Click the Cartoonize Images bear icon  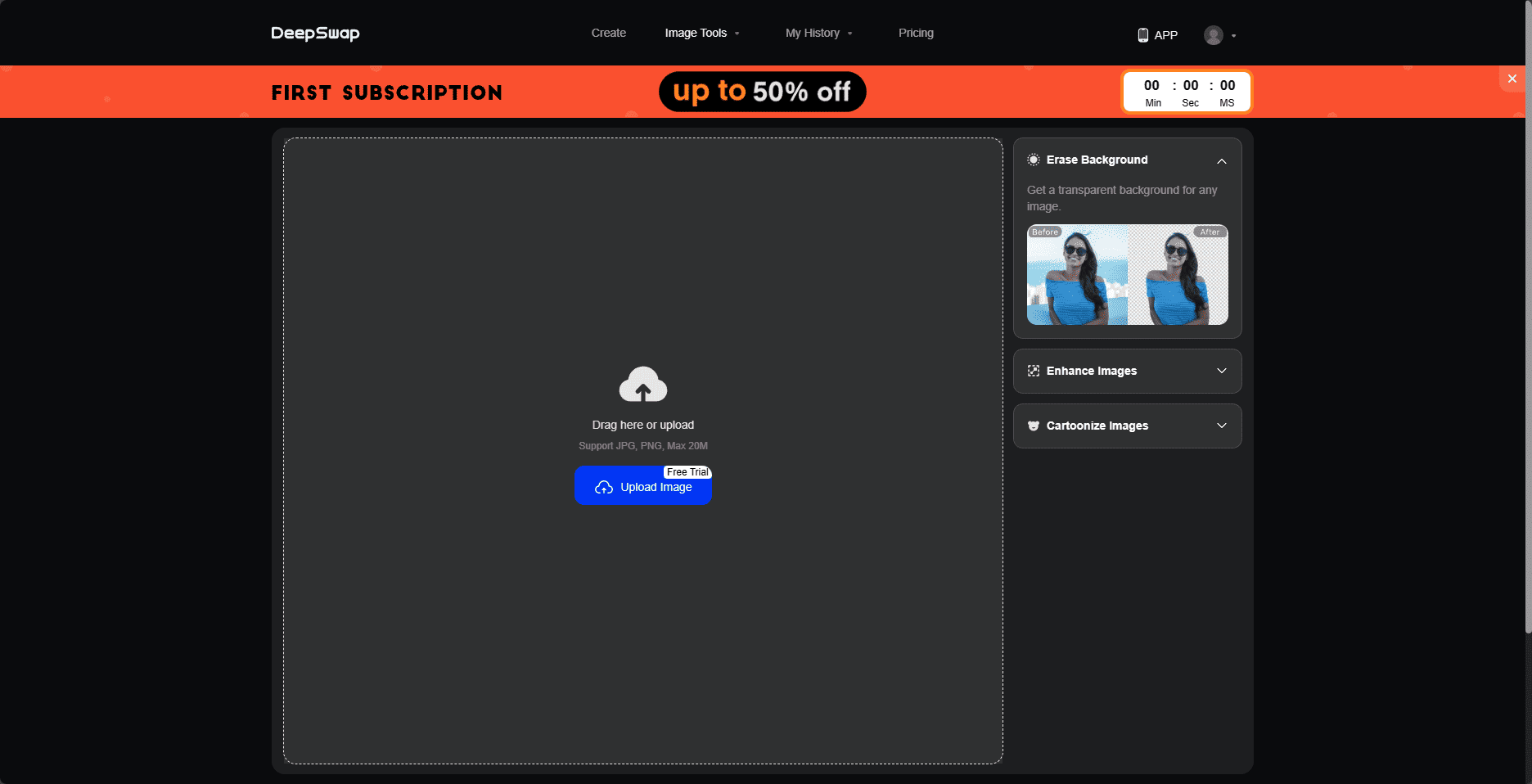[x=1034, y=426]
